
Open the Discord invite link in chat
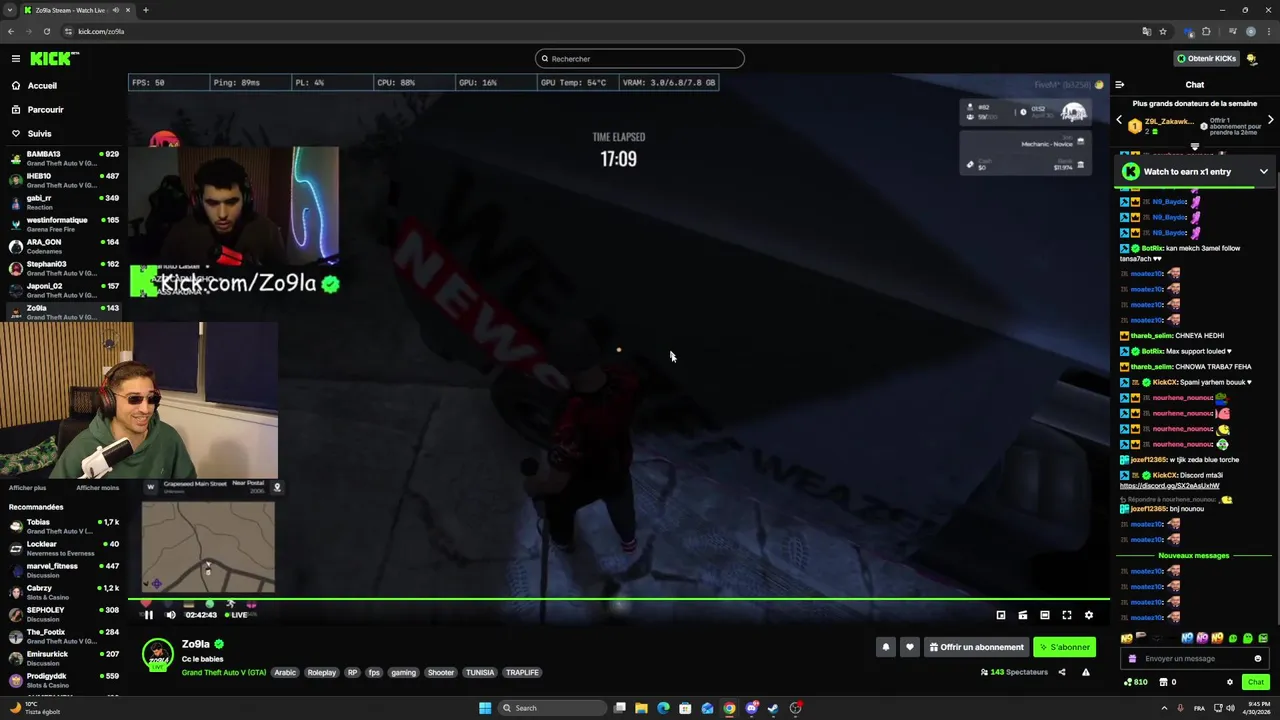coord(1170,486)
